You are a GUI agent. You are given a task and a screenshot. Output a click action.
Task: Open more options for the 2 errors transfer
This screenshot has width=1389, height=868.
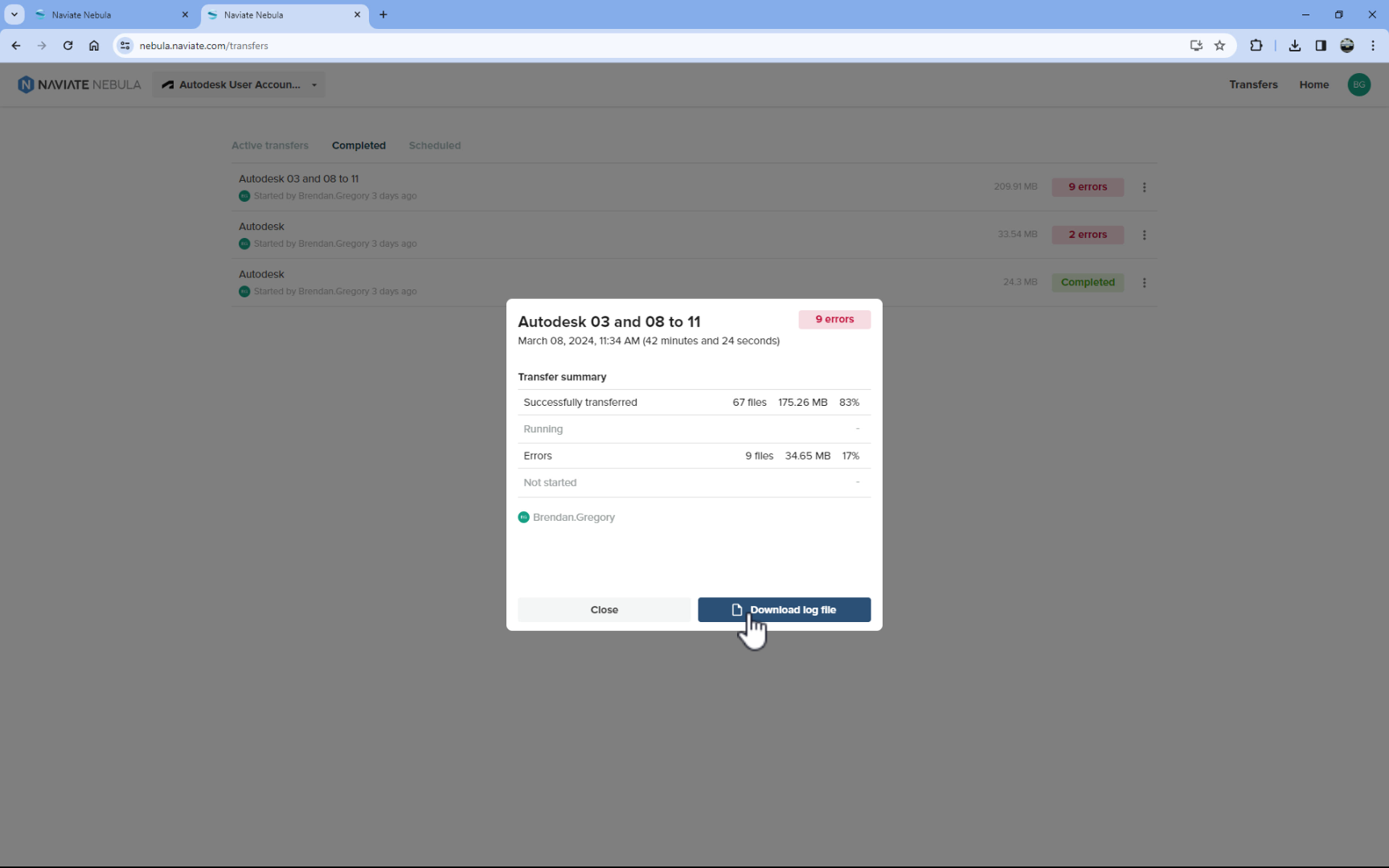click(1144, 235)
